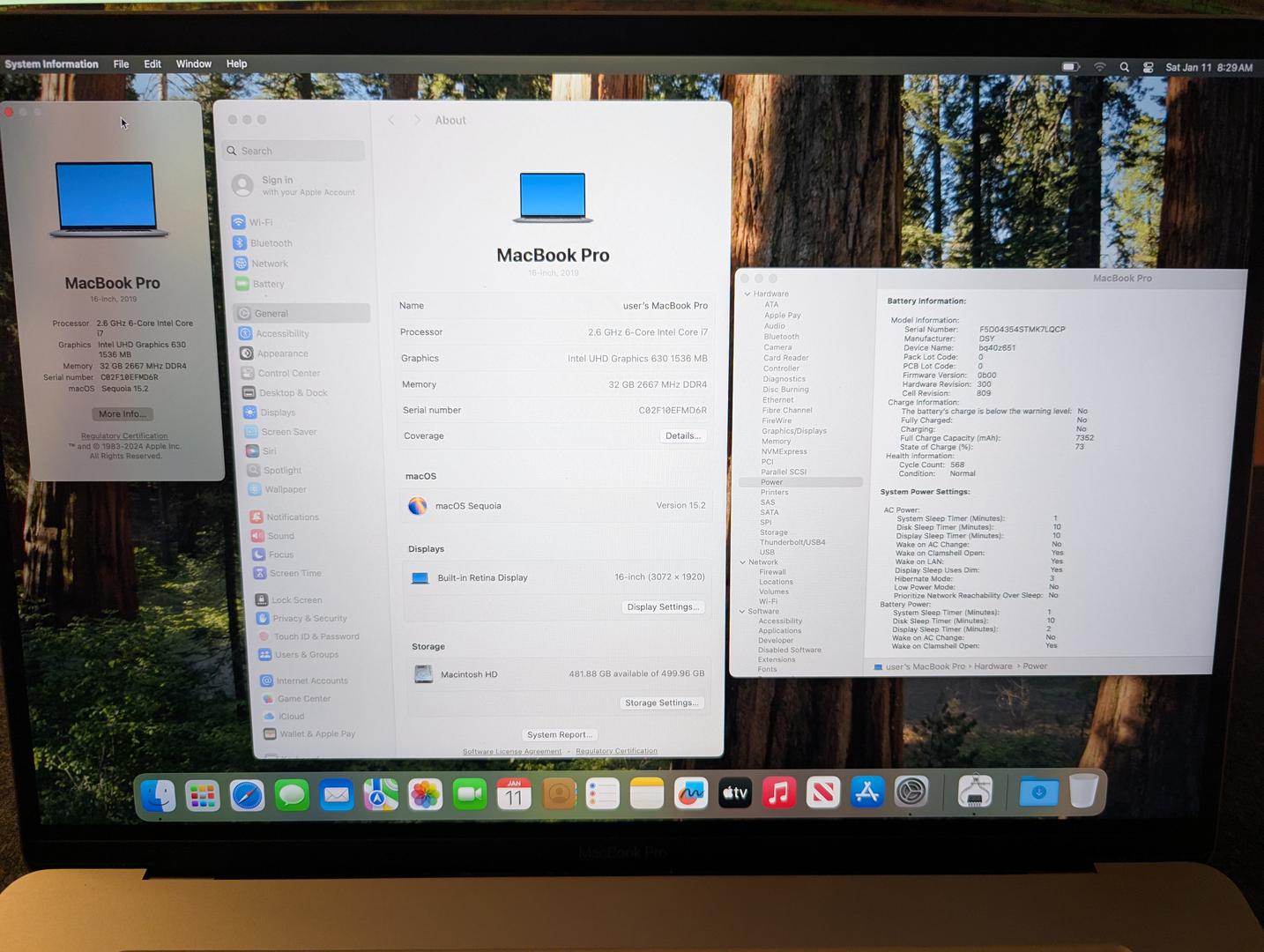
Task: Open Spotlight search in menu bar
Action: click(x=1124, y=67)
